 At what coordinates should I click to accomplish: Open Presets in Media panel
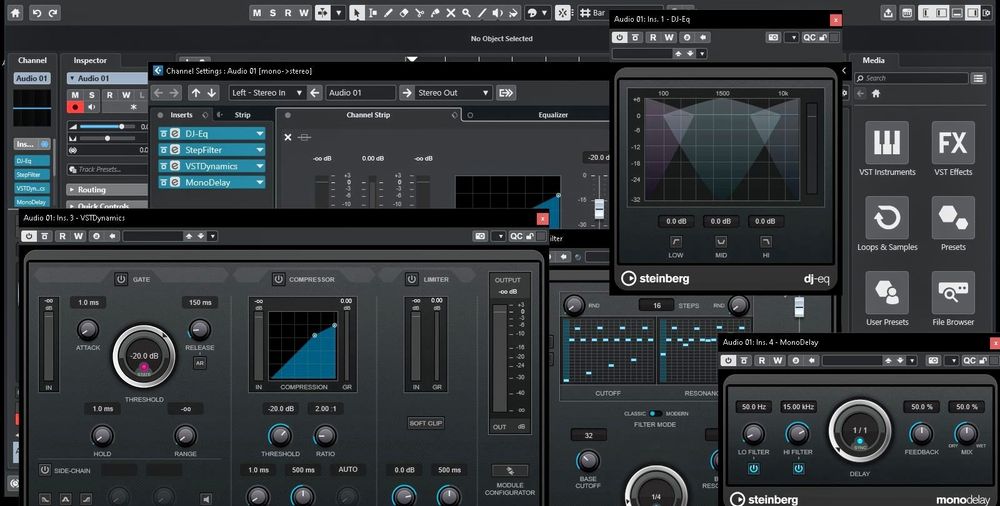(953, 224)
